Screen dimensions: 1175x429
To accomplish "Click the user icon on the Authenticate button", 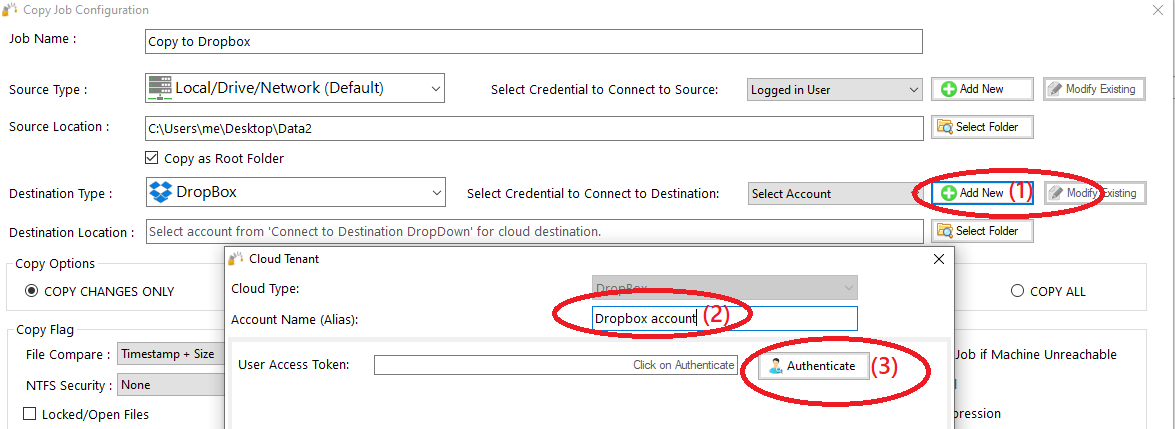I will 775,367.
